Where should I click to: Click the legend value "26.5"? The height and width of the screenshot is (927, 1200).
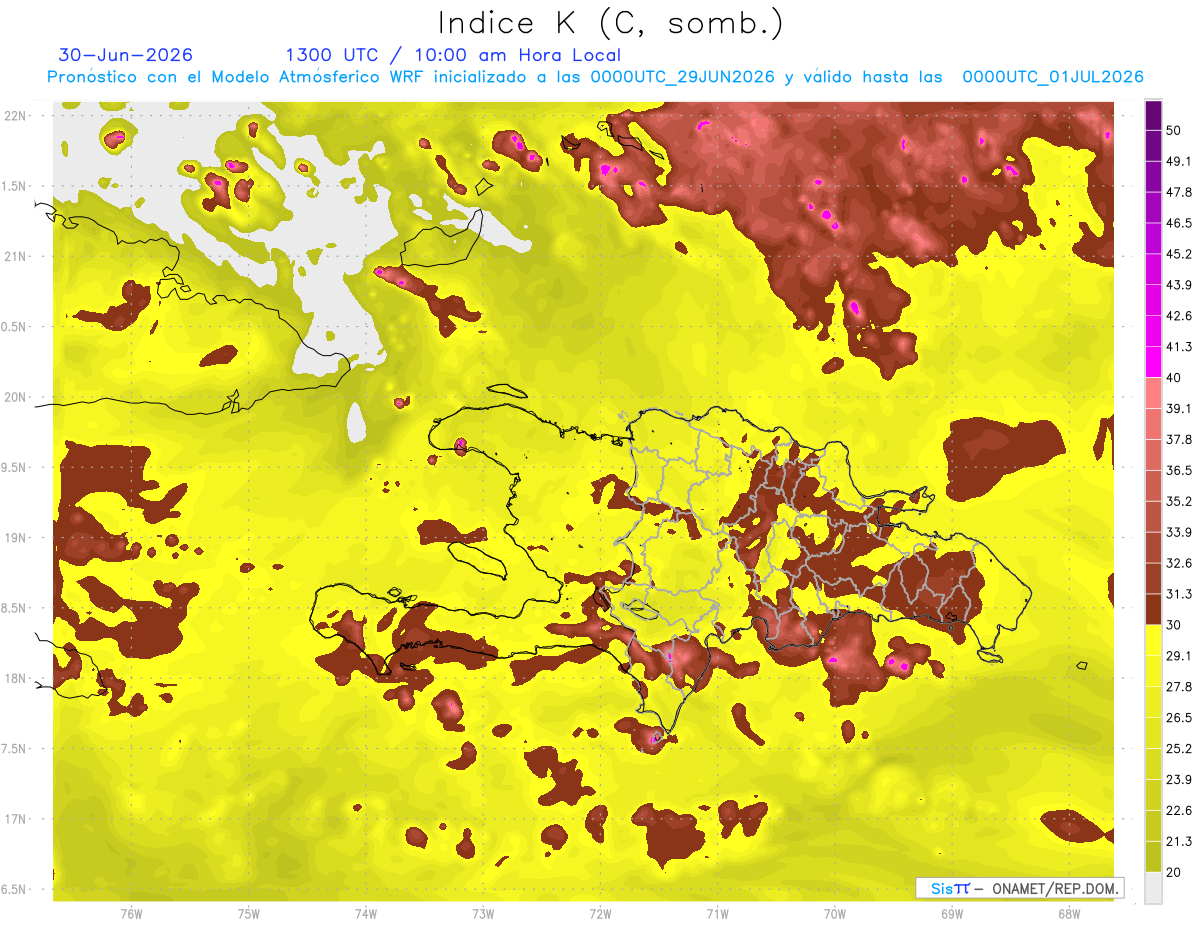(x=1179, y=718)
